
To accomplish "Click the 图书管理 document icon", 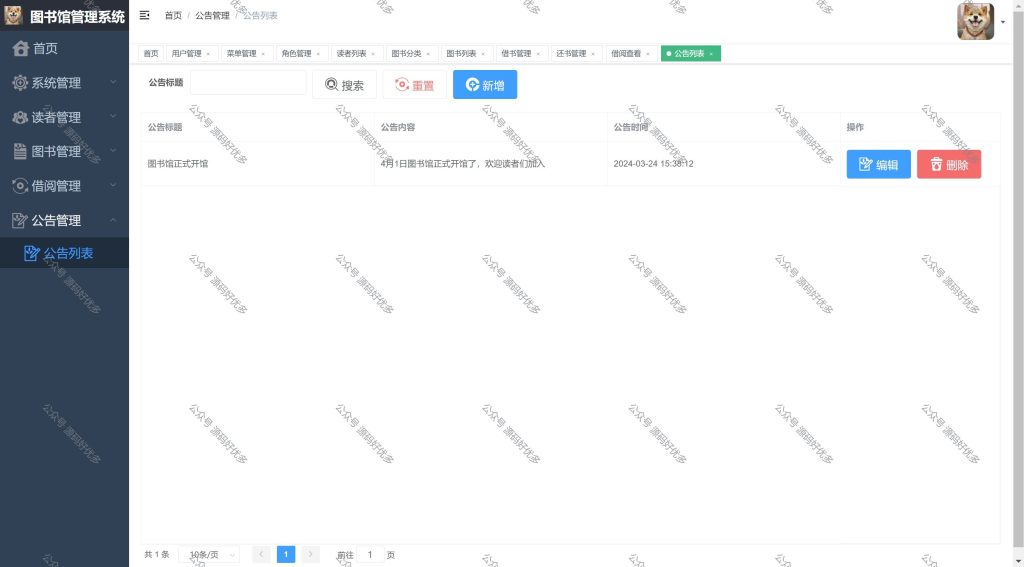I will pyautogui.click(x=20, y=151).
